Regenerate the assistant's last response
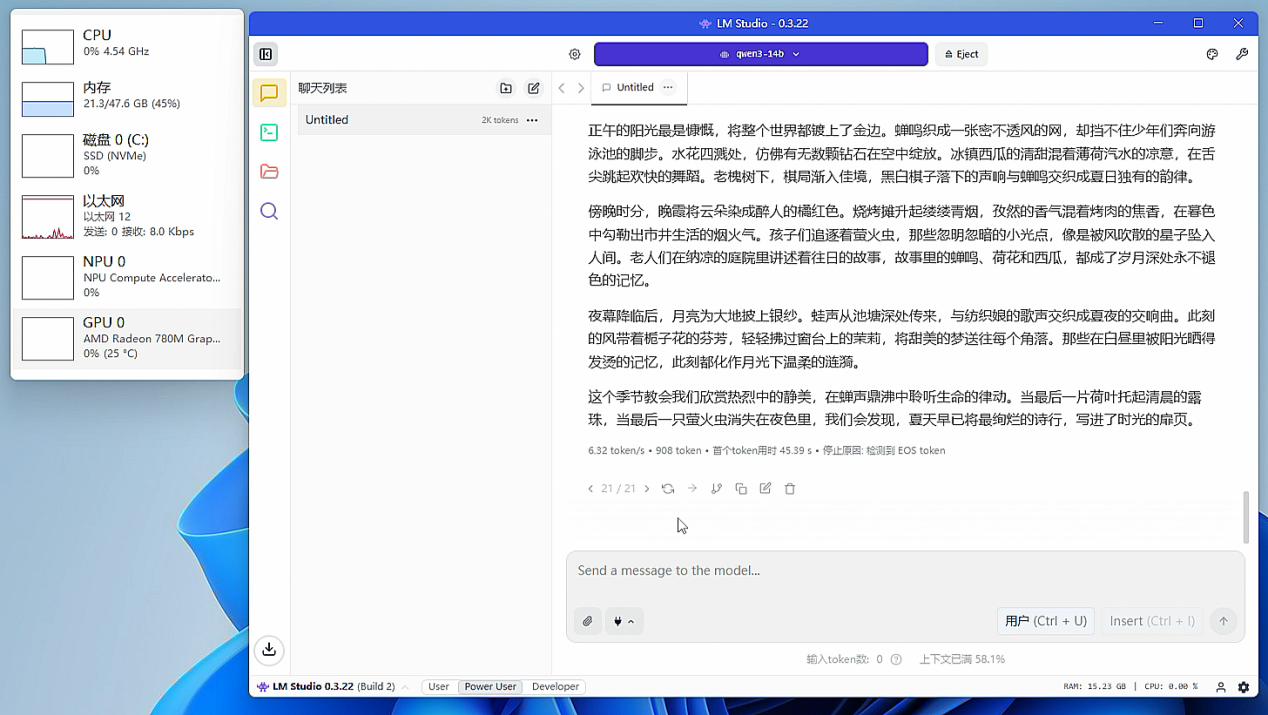Viewport: 1268px width, 715px height. [668, 488]
